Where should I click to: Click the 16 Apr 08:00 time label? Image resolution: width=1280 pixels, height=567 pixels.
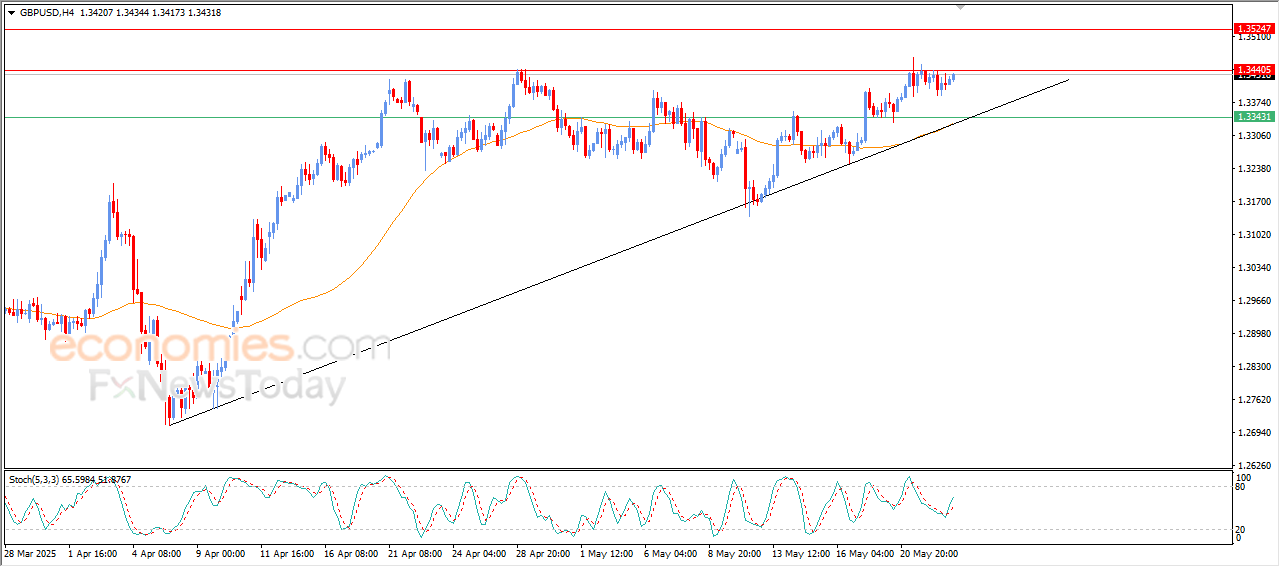tap(350, 552)
